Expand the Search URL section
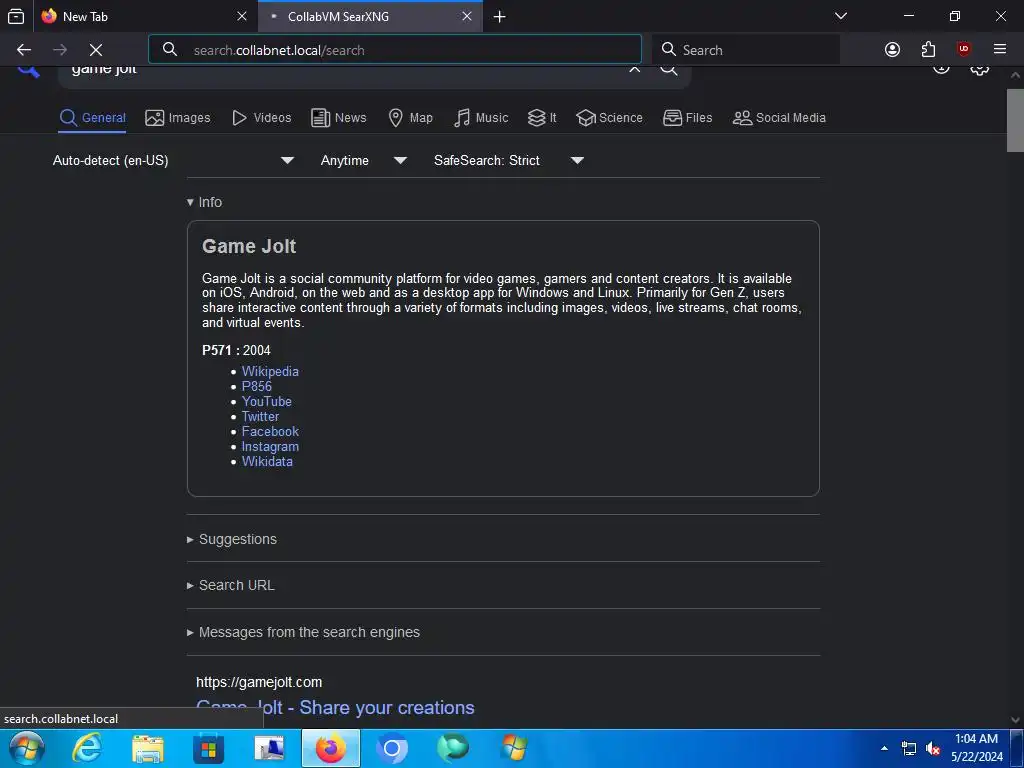This screenshot has width=1024, height=768. 231,585
